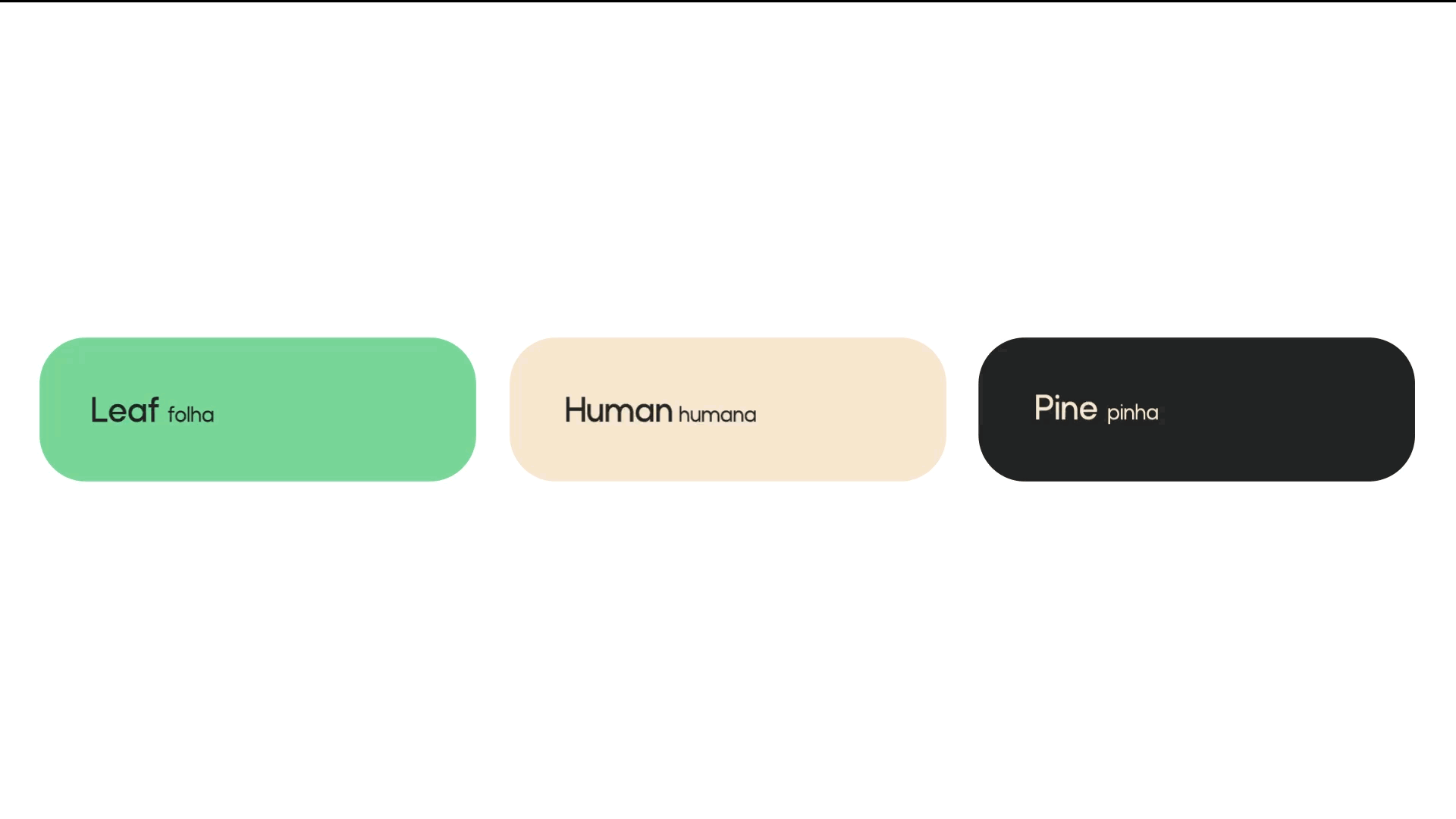
Task: Click empty green space right of "folha"
Action: tap(341, 410)
